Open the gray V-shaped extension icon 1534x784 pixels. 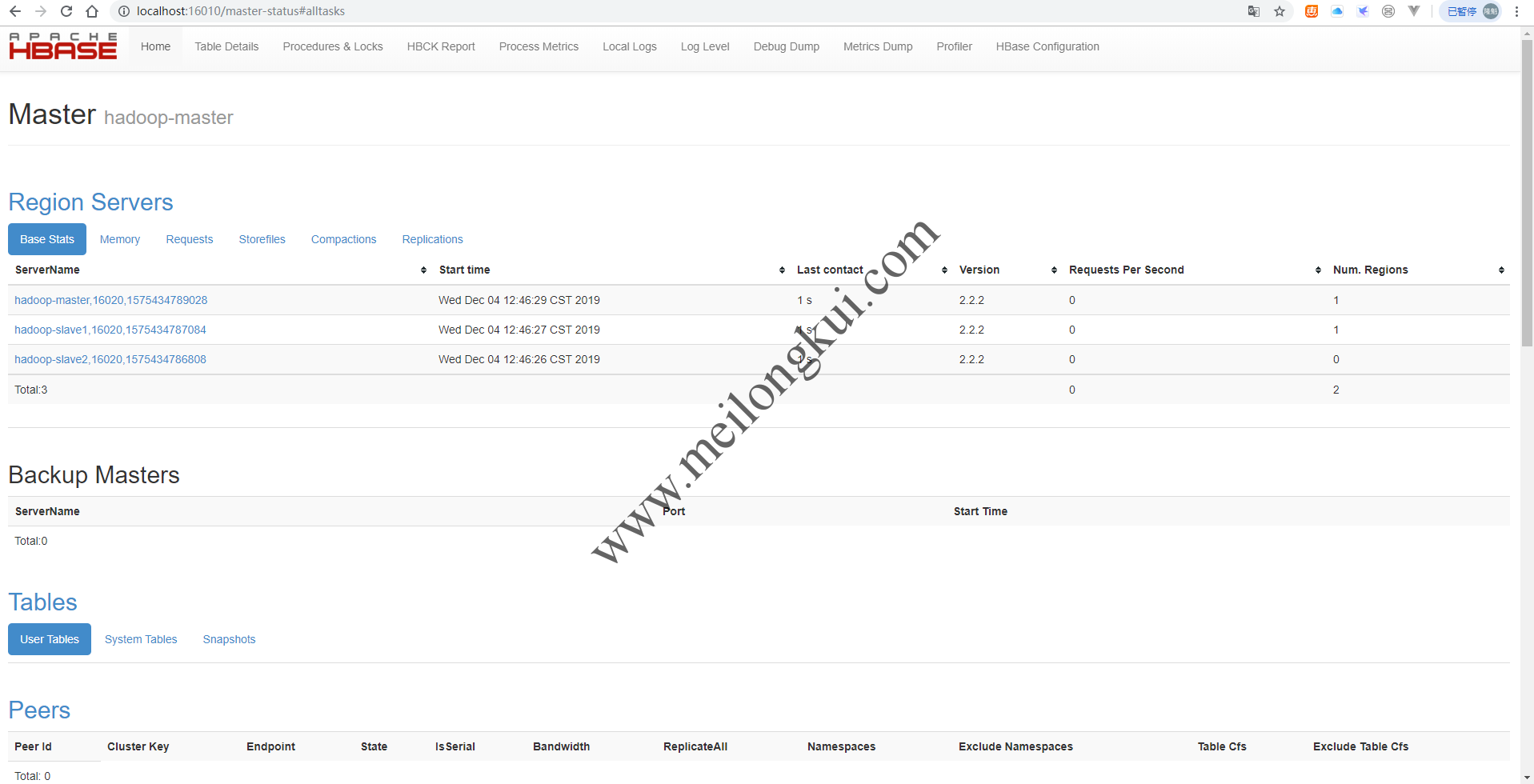pyautogui.click(x=1414, y=11)
